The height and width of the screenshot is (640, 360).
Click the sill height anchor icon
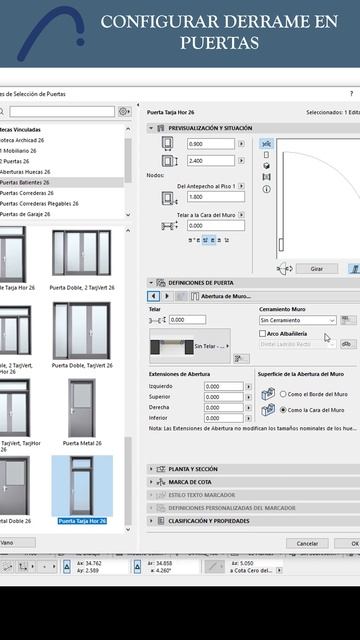(x=169, y=199)
